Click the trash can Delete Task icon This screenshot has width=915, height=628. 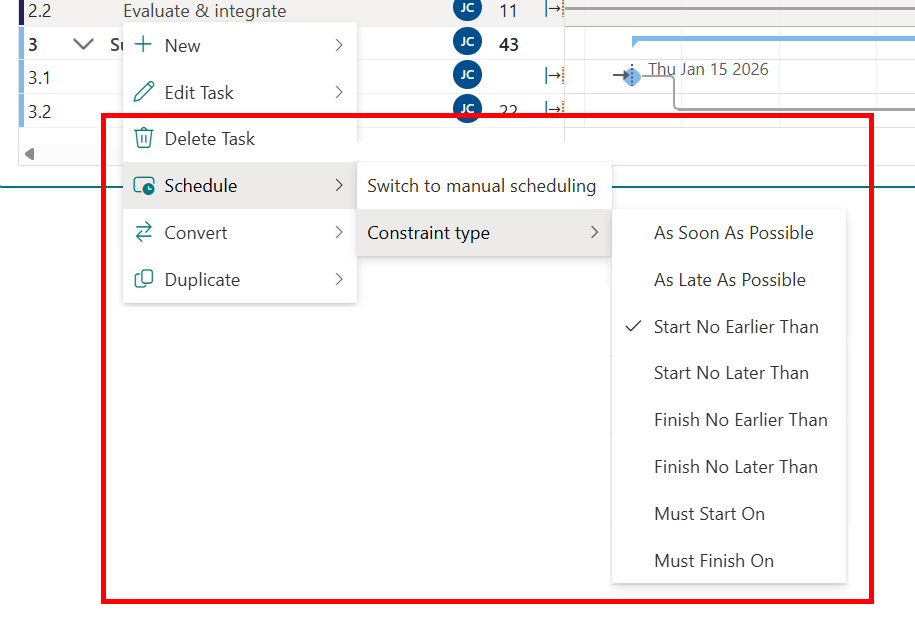144,138
